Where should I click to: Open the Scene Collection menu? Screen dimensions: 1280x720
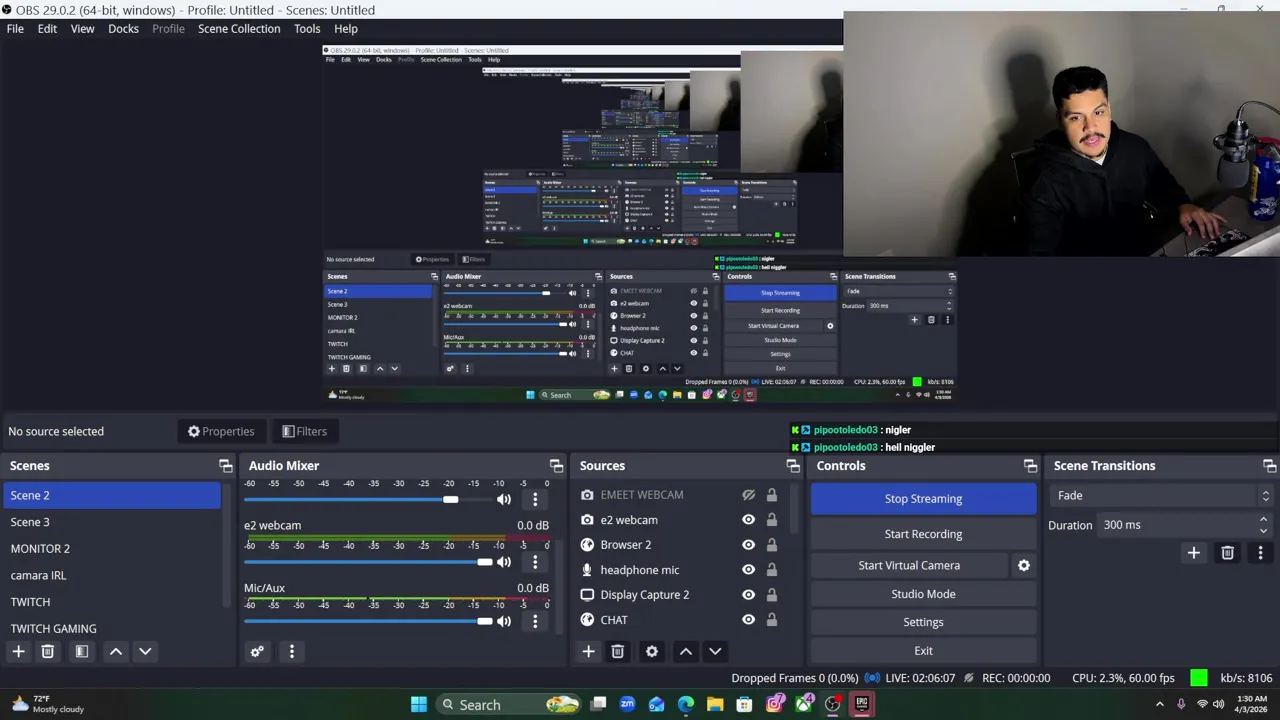coord(239,29)
